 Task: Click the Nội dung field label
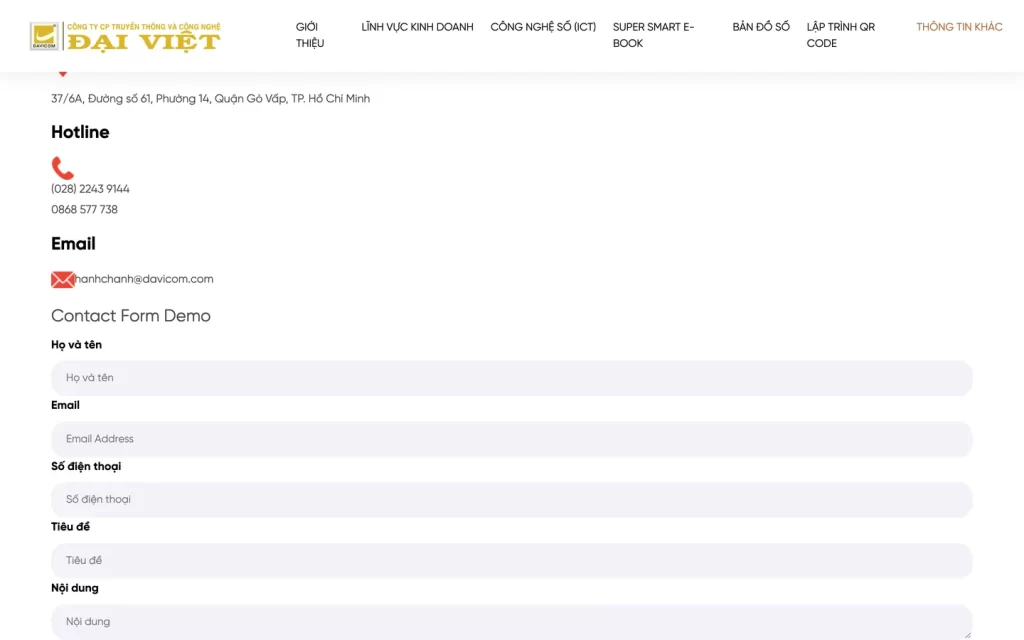point(75,588)
